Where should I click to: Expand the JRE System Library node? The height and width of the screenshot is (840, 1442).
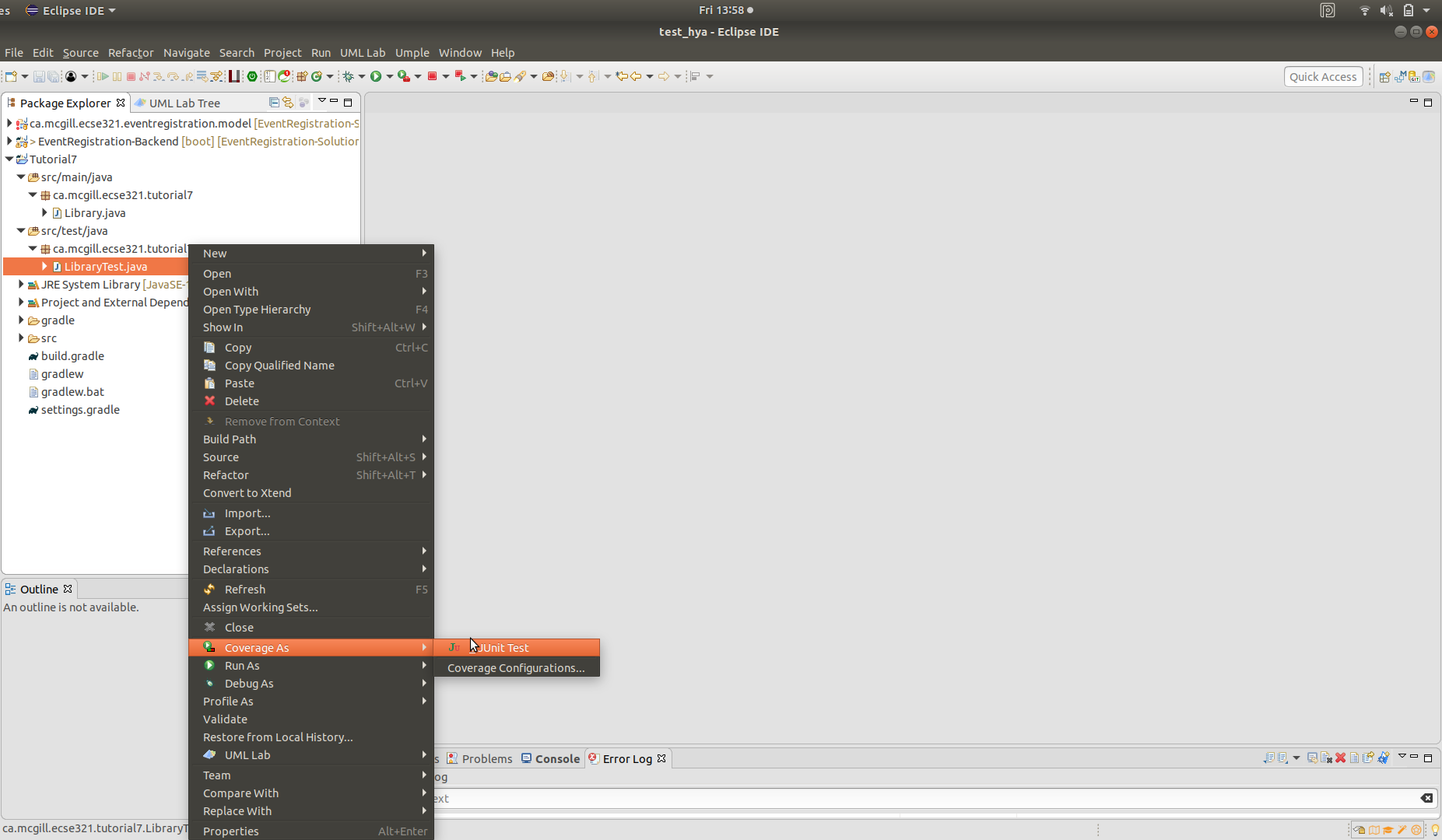(x=21, y=285)
